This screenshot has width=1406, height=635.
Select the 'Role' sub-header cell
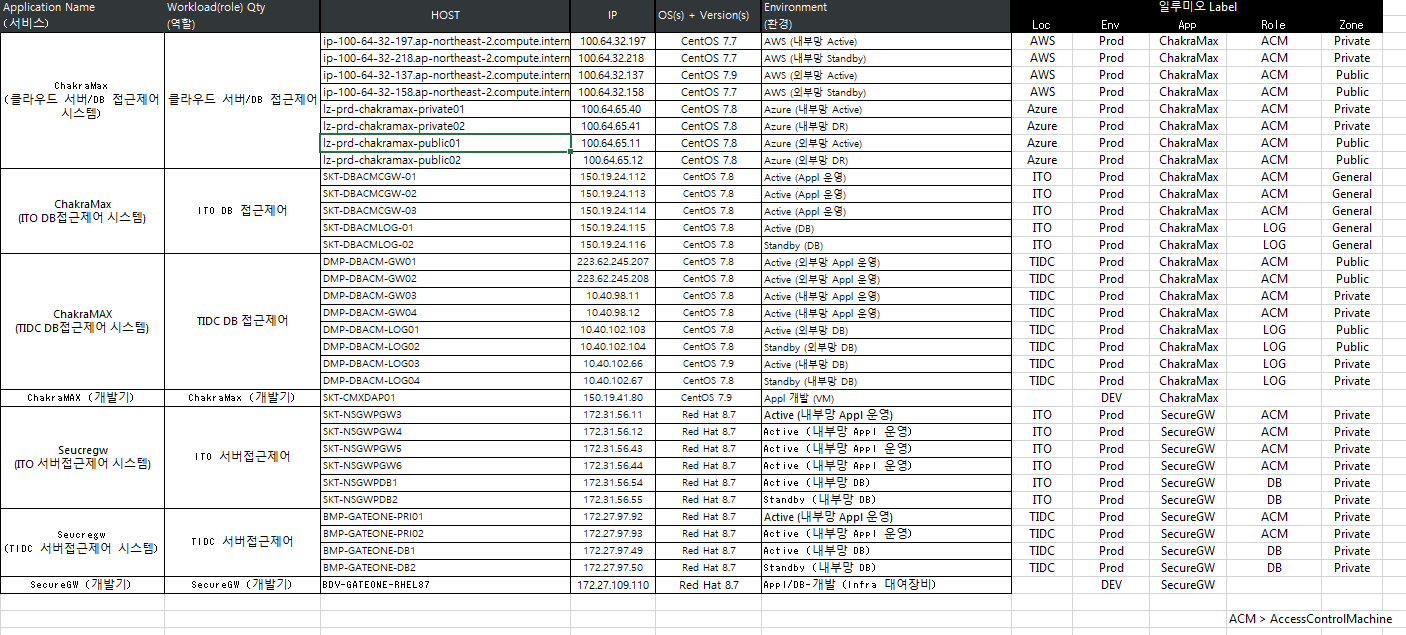click(1273, 25)
